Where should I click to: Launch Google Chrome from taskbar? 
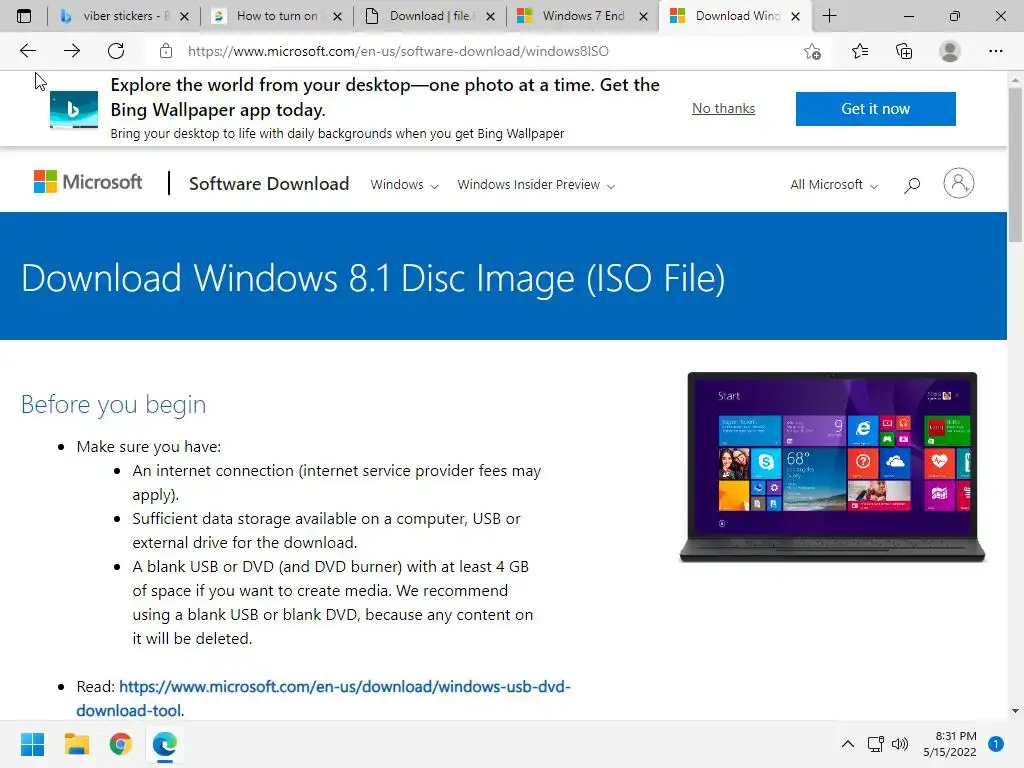pyautogui.click(x=121, y=744)
